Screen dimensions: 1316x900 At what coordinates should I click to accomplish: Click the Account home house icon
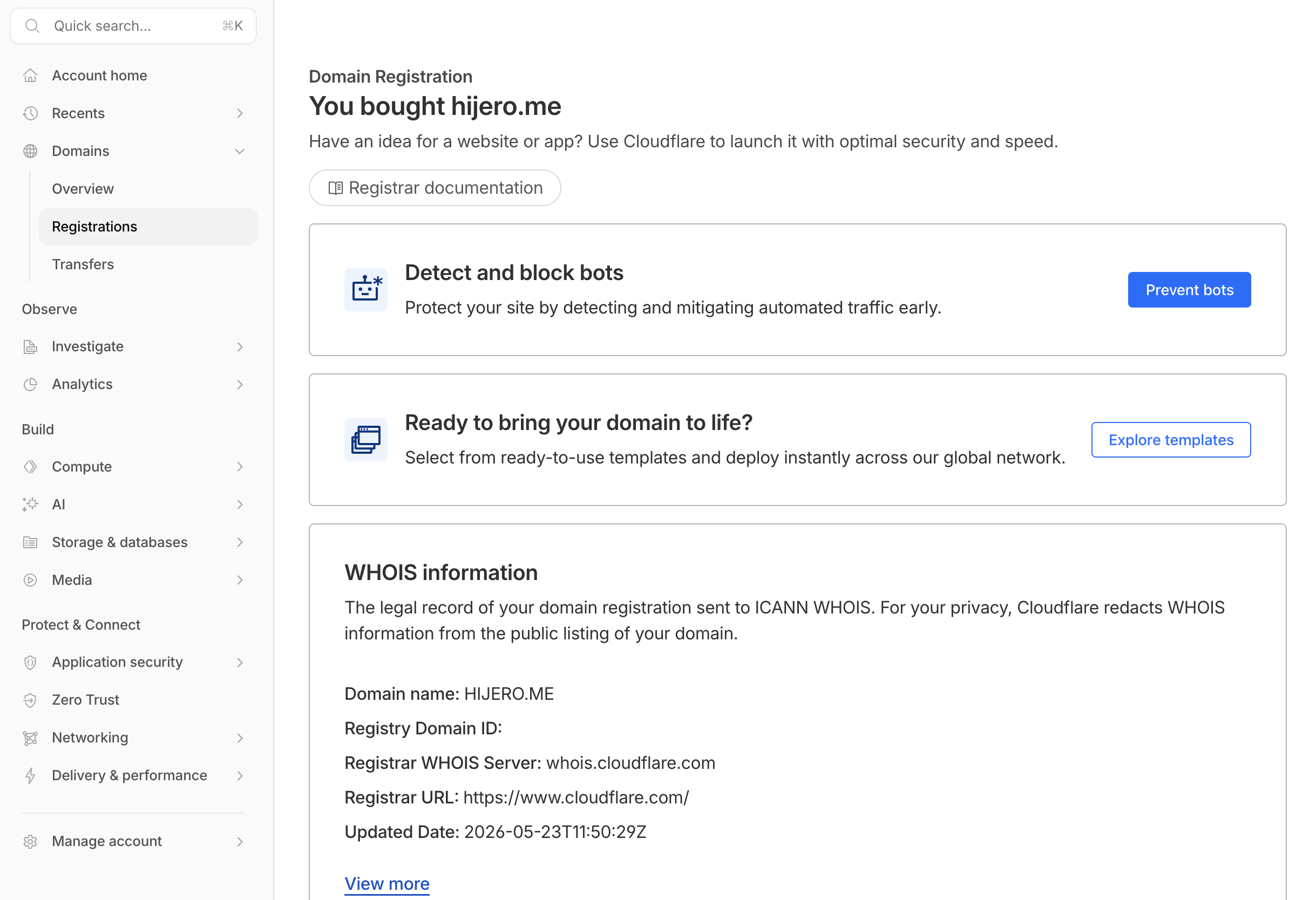pos(31,76)
